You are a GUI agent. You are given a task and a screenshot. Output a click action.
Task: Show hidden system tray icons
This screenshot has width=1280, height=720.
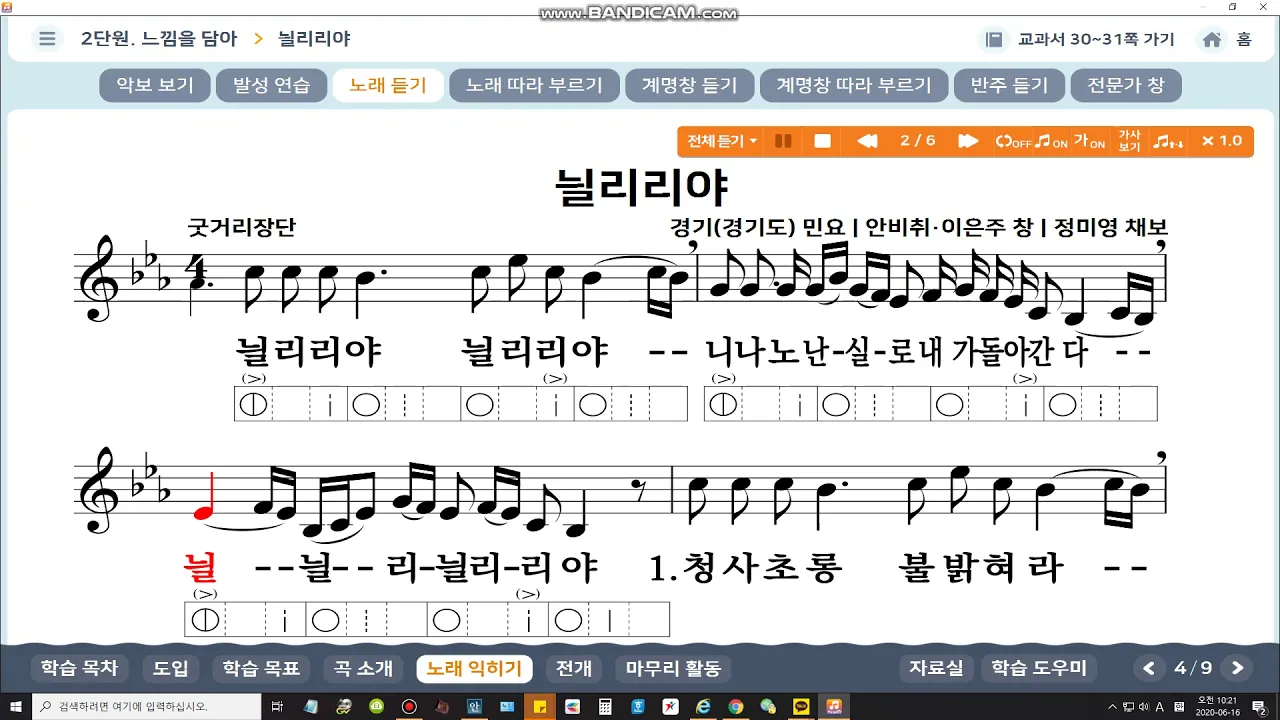(1111, 706)
